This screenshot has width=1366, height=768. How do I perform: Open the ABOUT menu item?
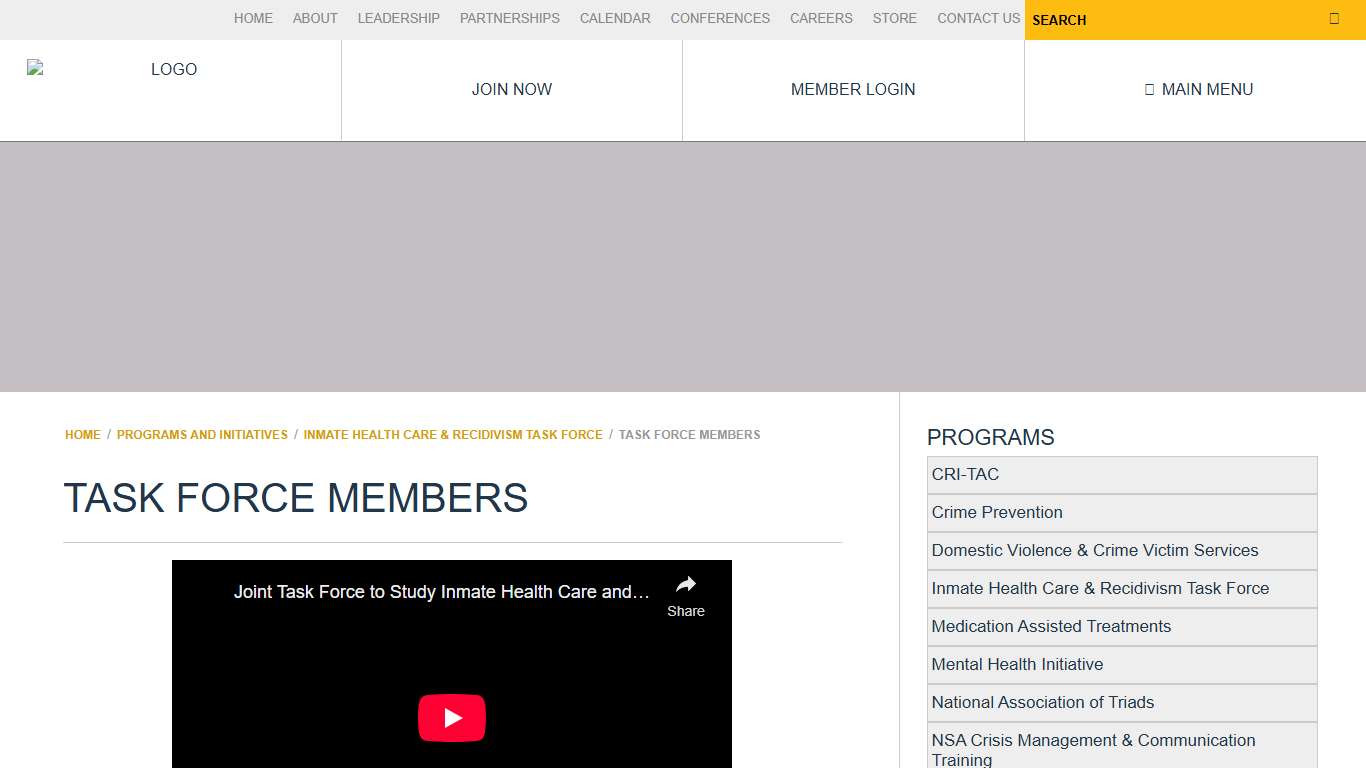pos(315,18)
